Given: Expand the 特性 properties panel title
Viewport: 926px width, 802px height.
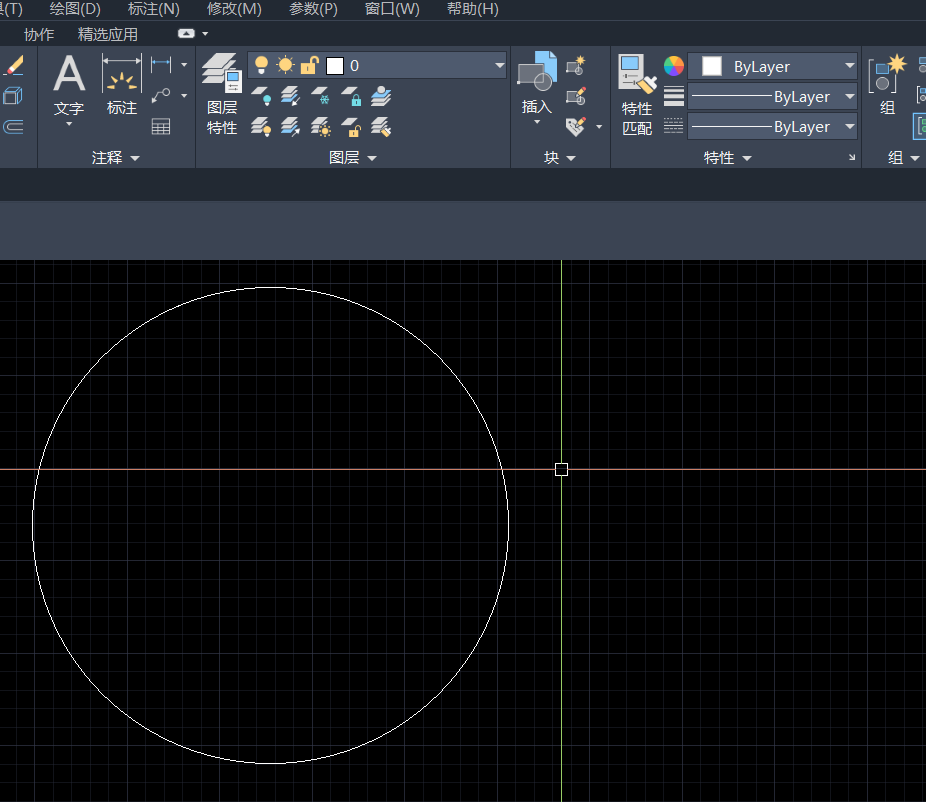Looking at the screenshot, I should point(728,158).
